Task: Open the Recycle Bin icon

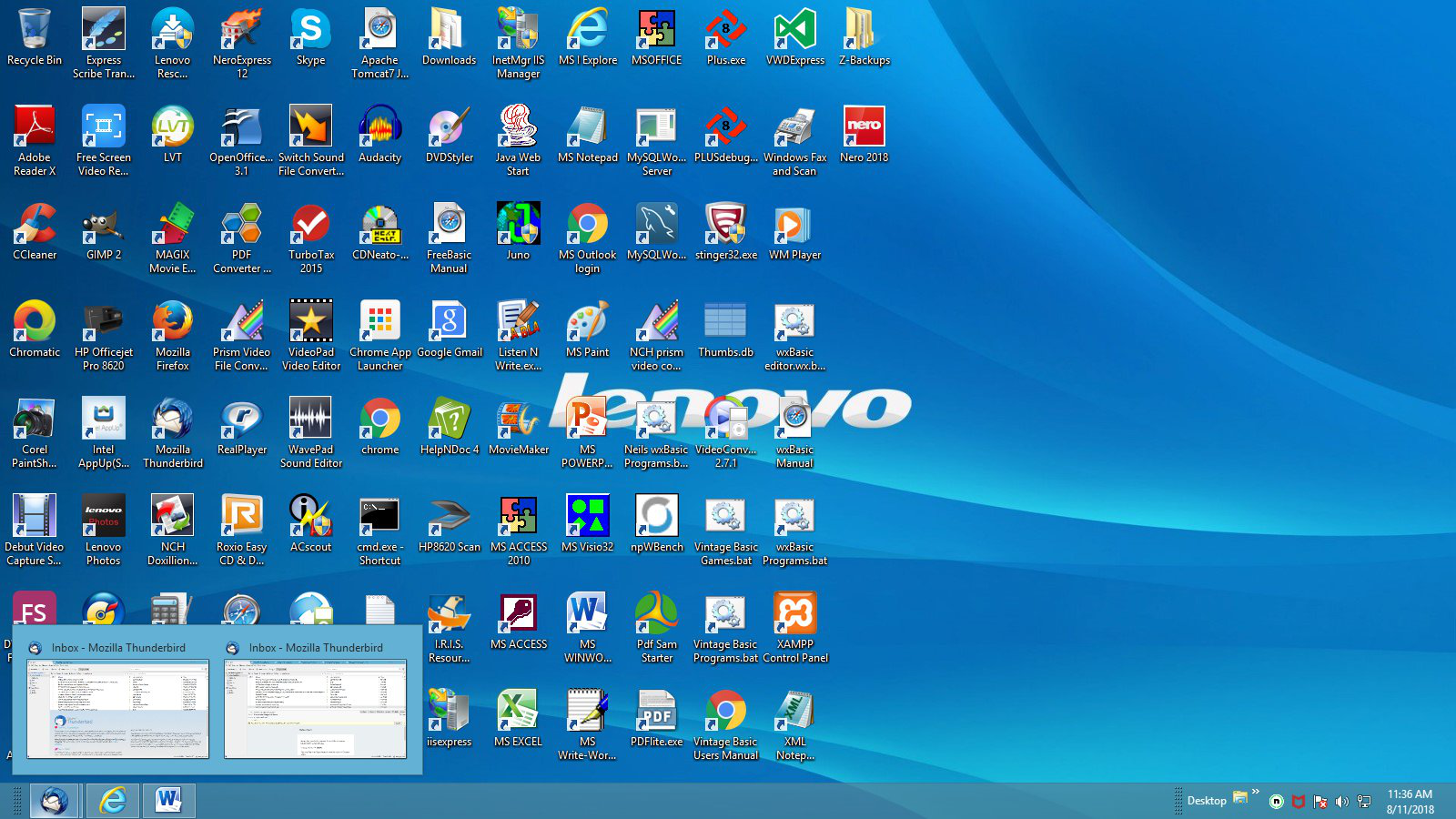Action: 35,38
